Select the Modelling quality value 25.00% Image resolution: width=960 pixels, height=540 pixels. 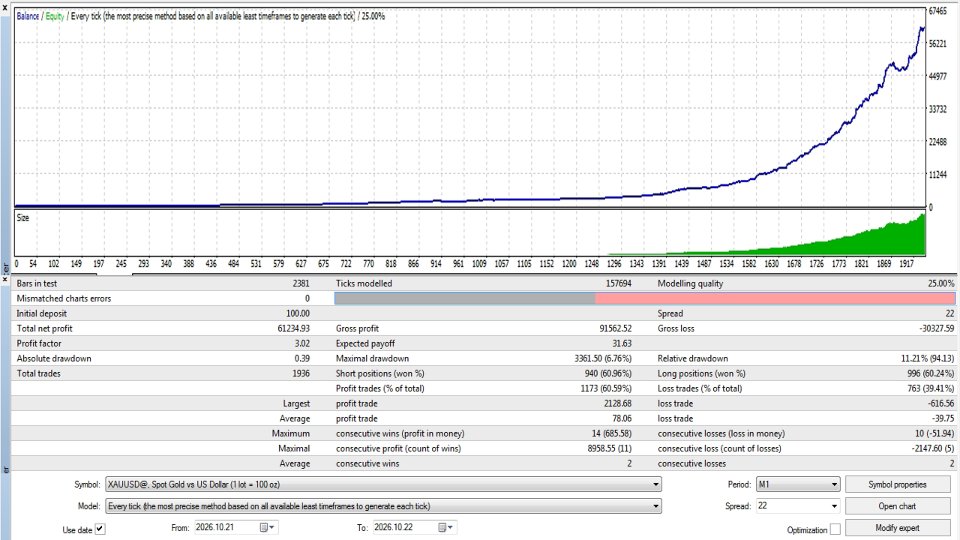941,283
